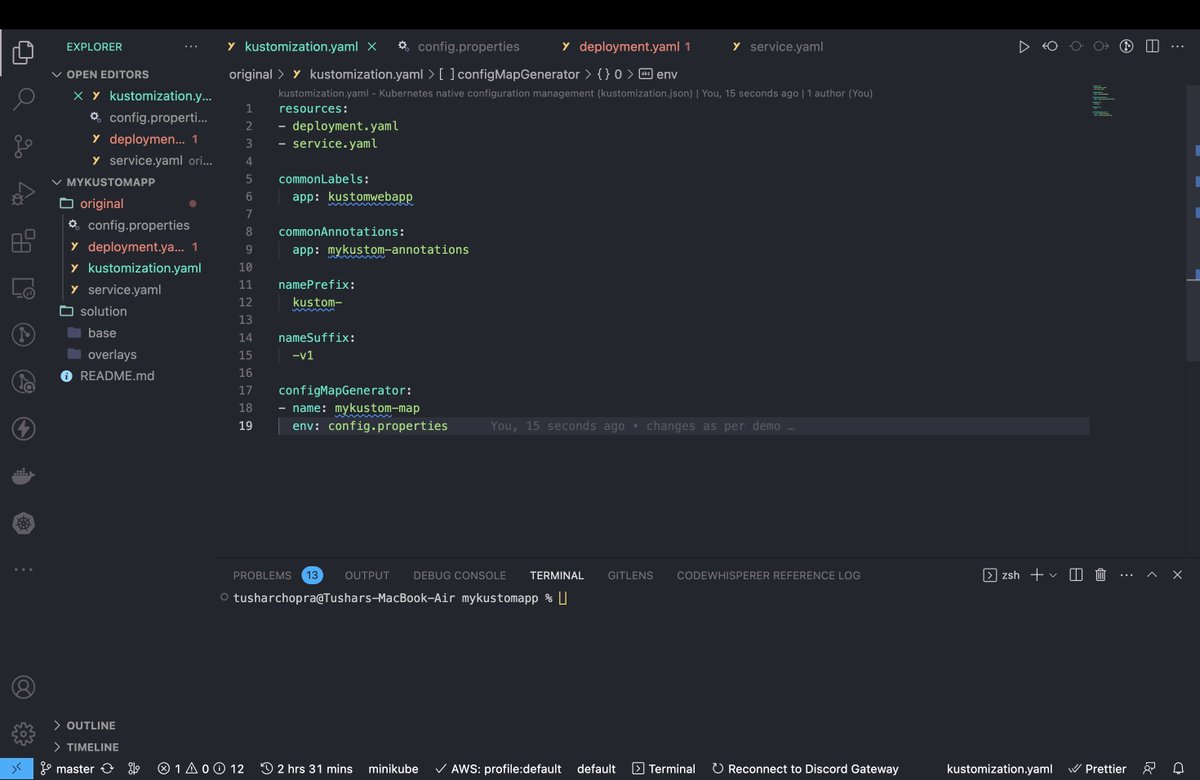Open the Problems panel tab
The width and height of the screenshot is (1200, 780).
(262, 575)
